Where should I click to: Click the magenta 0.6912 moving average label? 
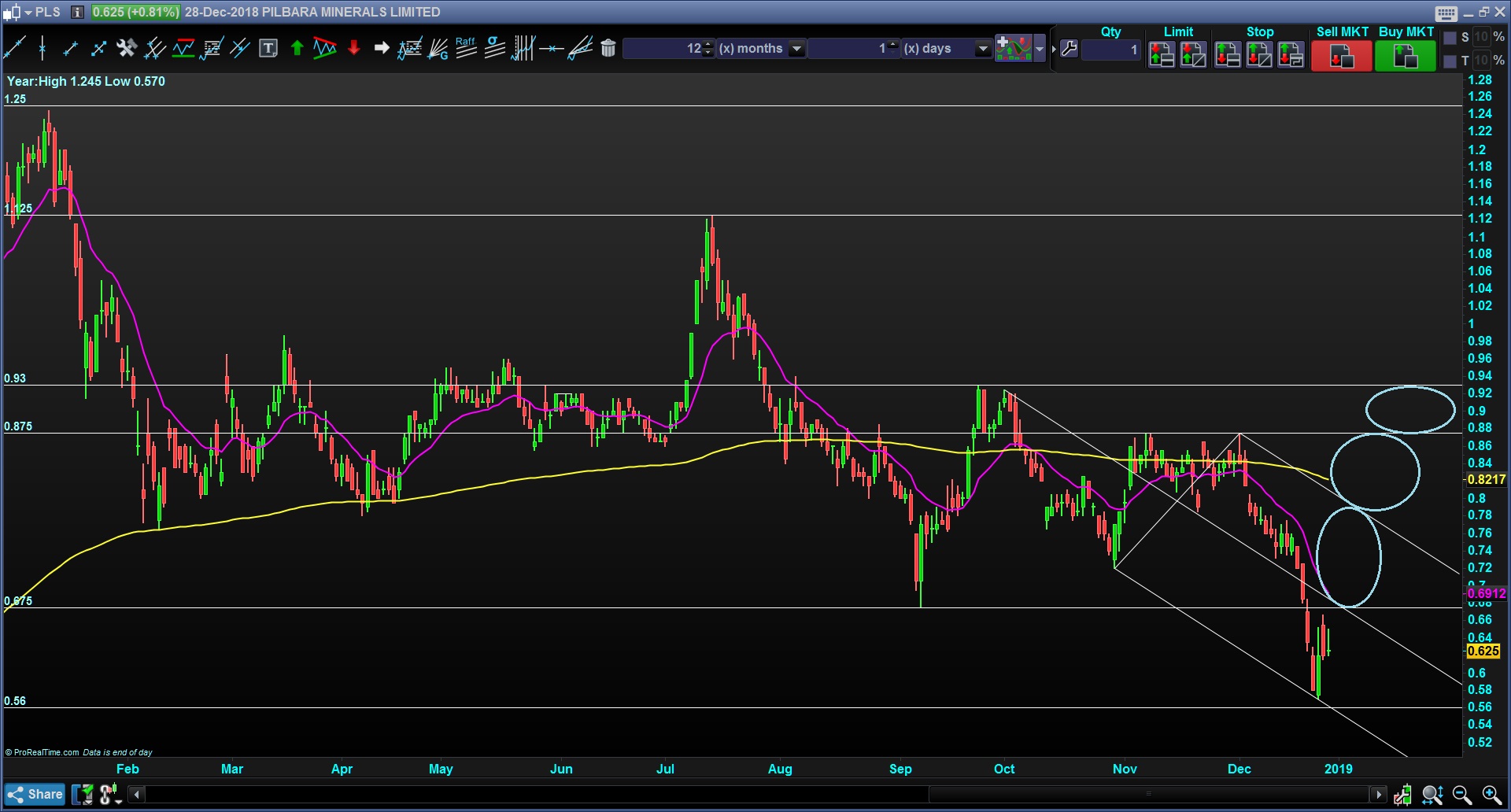pos(1486,594)
